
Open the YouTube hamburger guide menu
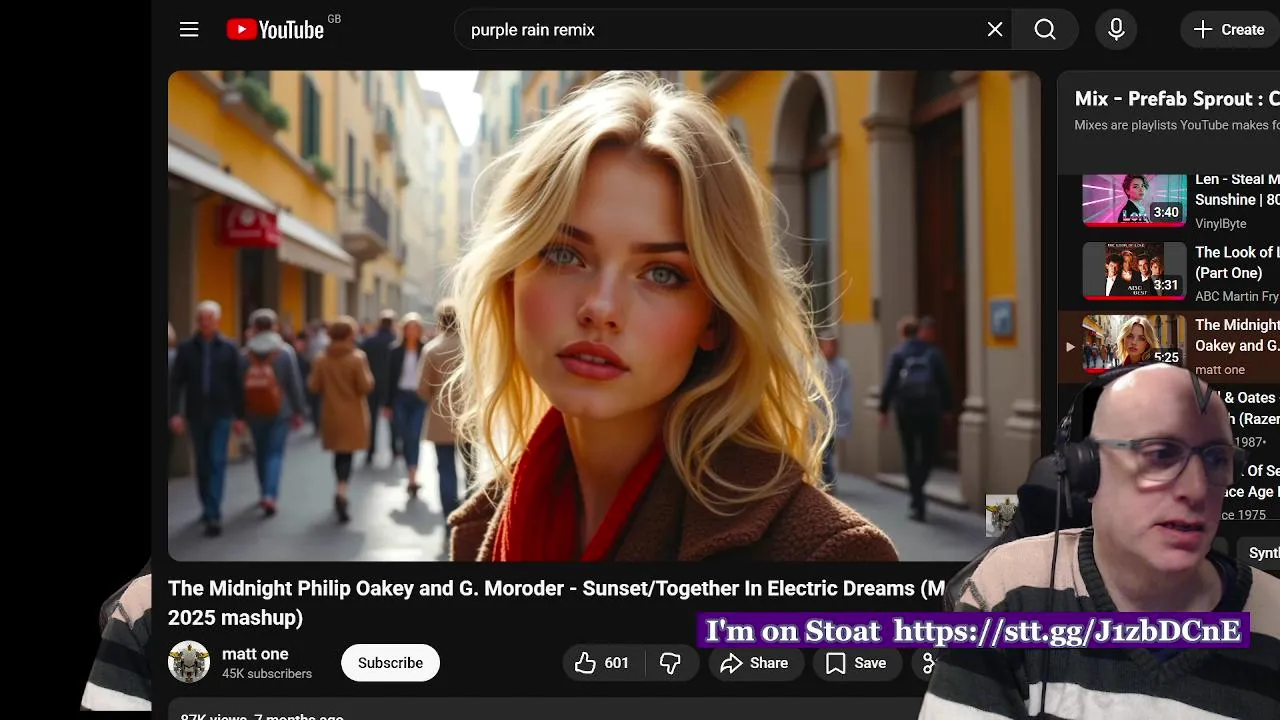coord(189,30)
